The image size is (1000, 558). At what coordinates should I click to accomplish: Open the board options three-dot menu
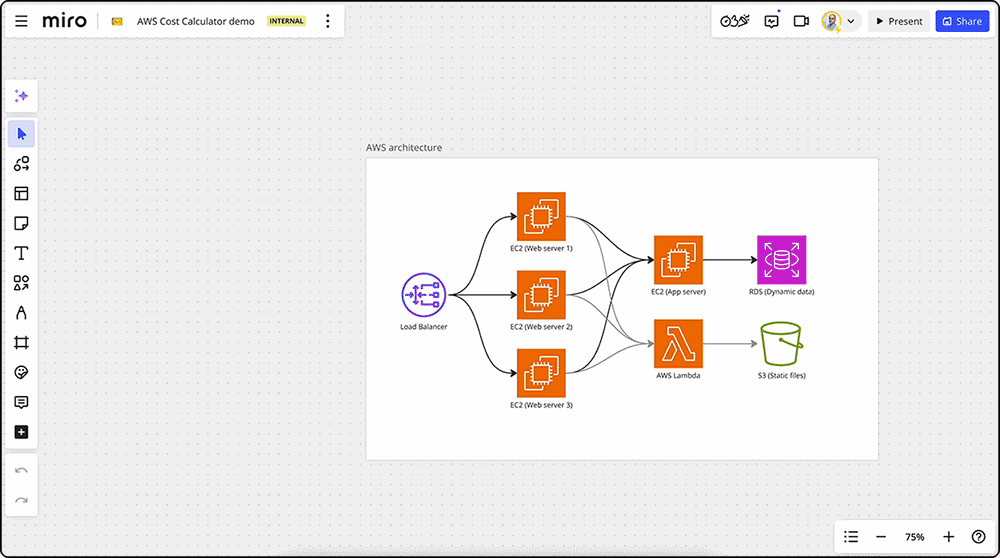[x=327, y=21]
